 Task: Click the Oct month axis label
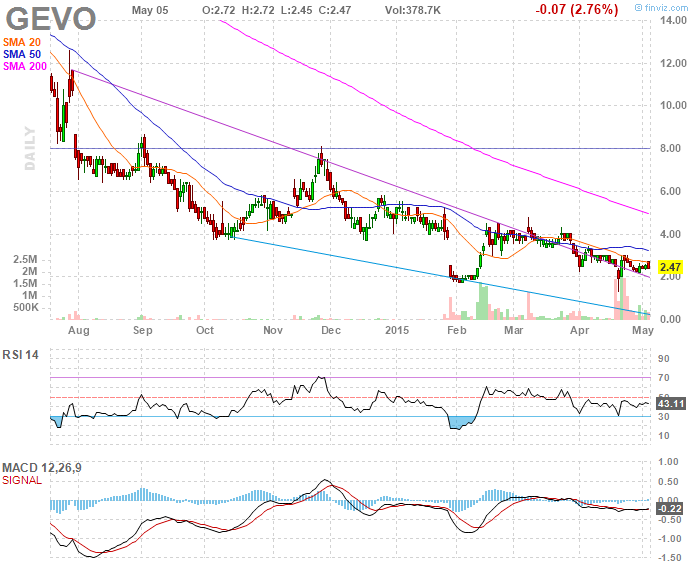(205, 330)
